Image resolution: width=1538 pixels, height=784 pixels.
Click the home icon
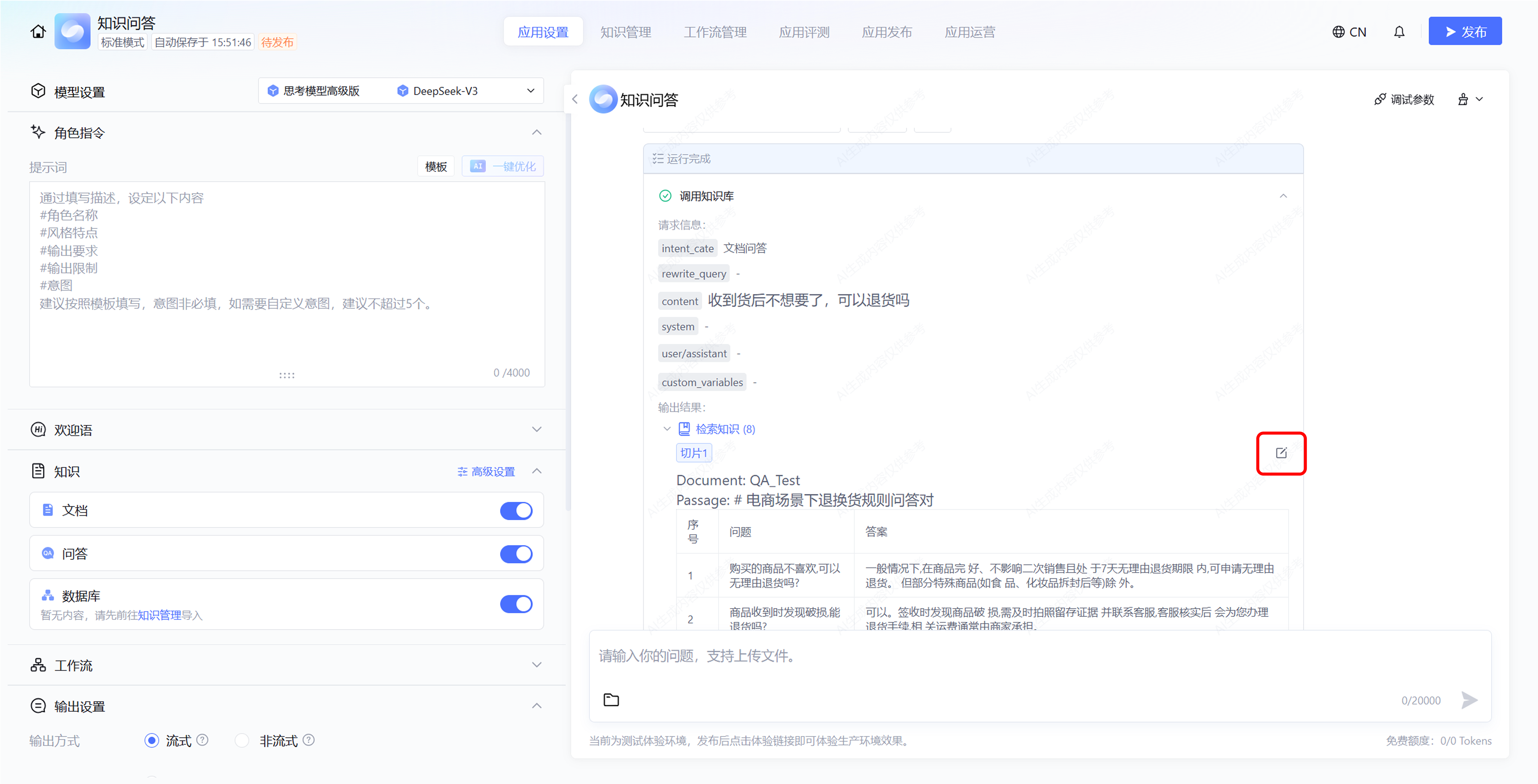pyautogui.click(x=38, y=32)
